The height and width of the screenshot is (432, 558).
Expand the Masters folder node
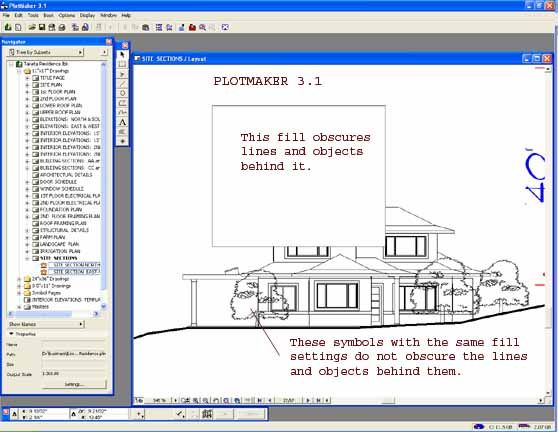(19, 307)
